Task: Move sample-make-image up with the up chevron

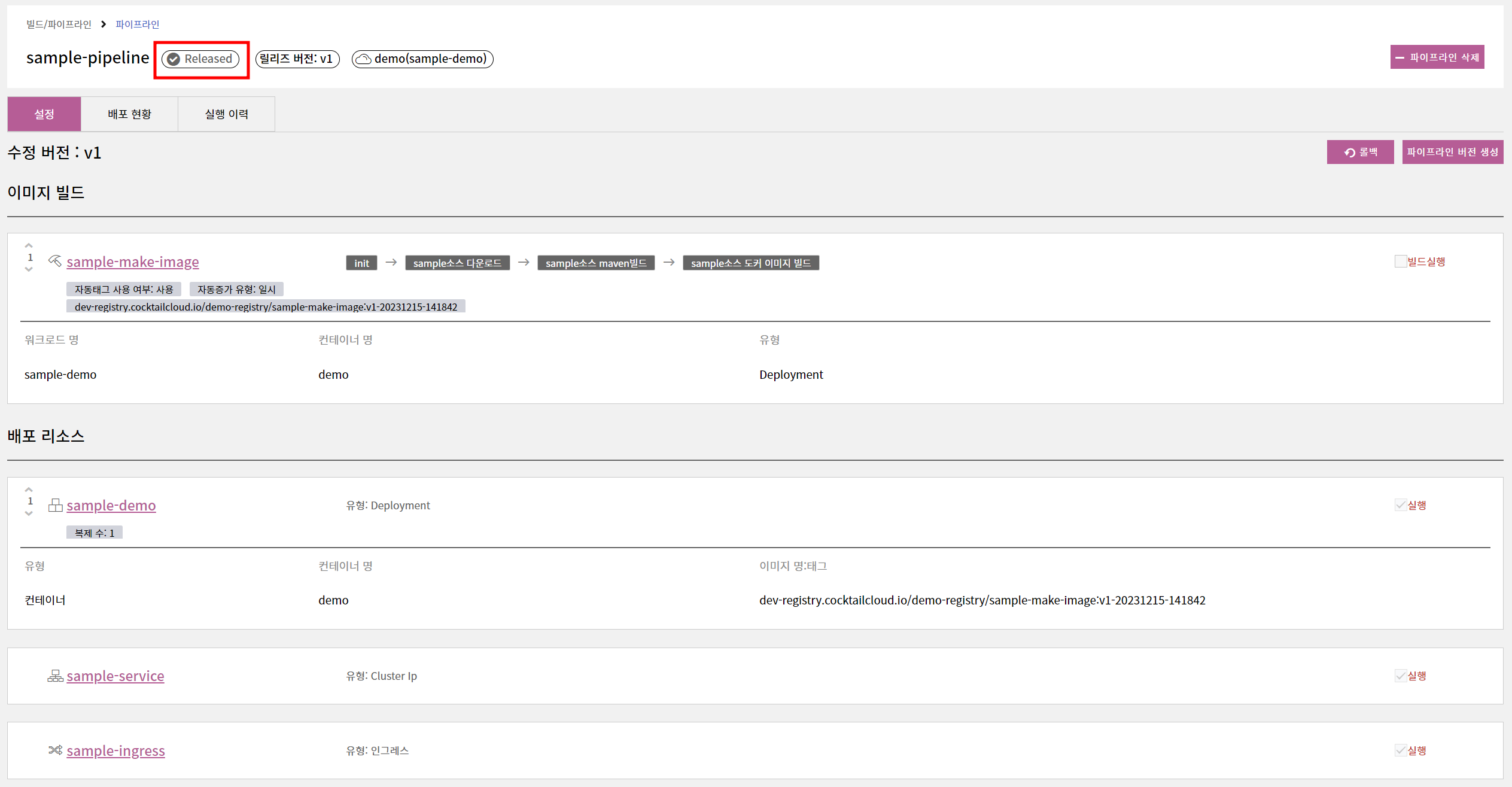Action: point(29,246)
